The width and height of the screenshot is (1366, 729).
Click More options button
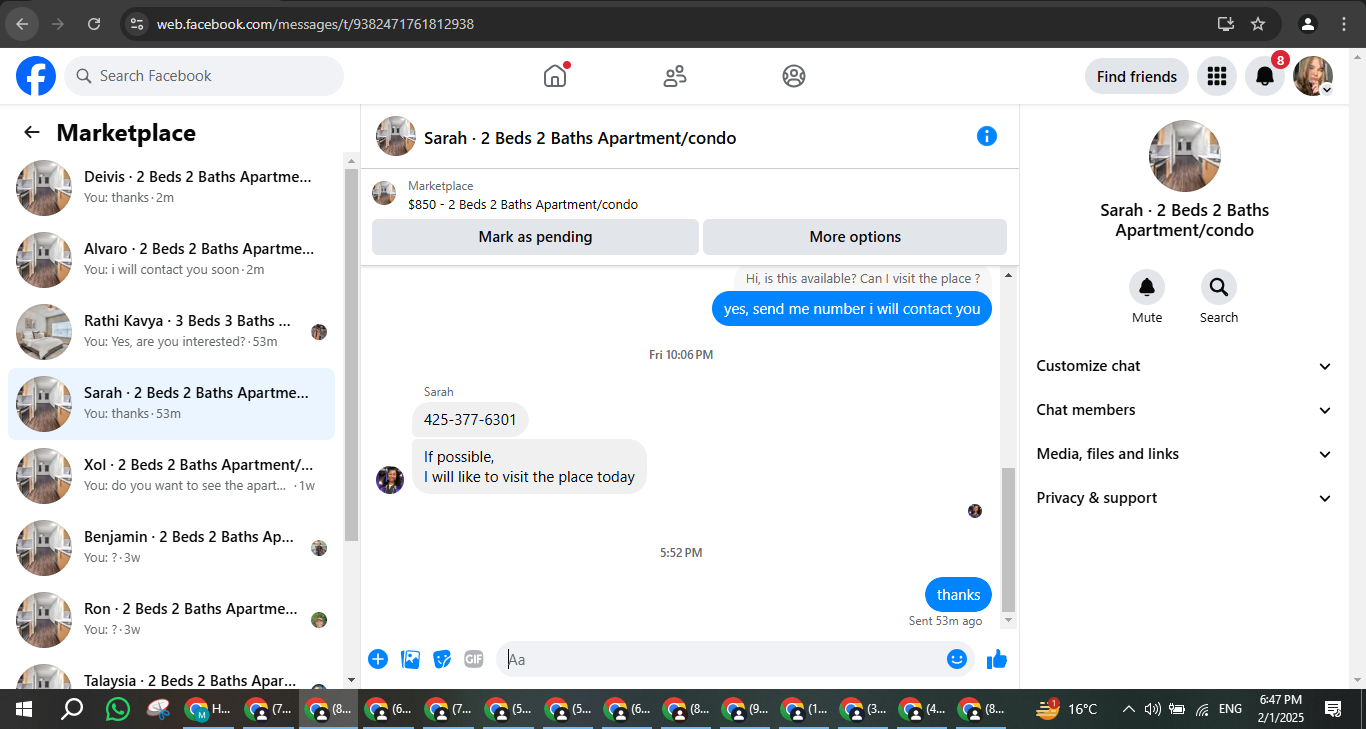click(x=855, y=237)
